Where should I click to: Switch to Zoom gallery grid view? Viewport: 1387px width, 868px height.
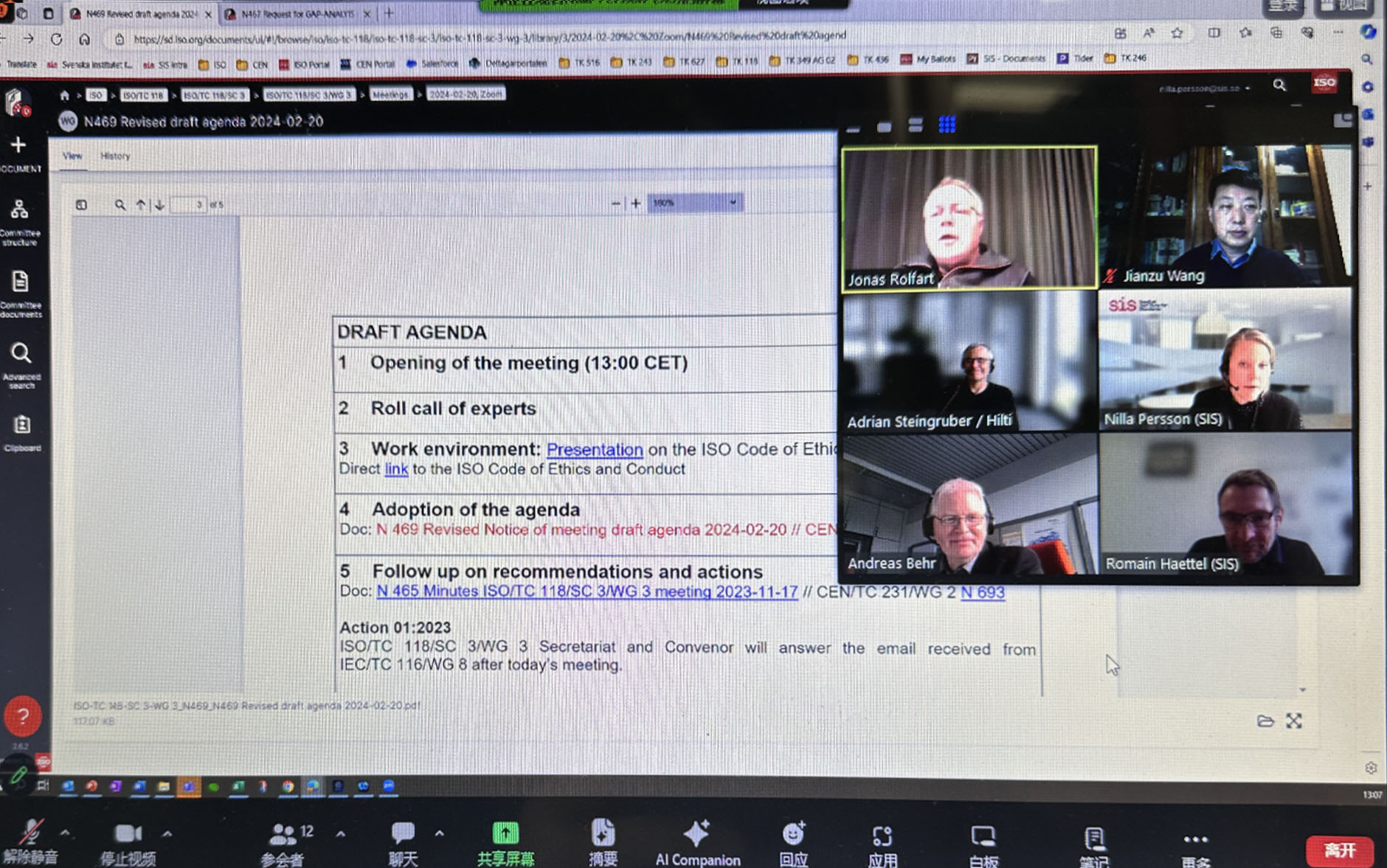[x=947, y=125]
